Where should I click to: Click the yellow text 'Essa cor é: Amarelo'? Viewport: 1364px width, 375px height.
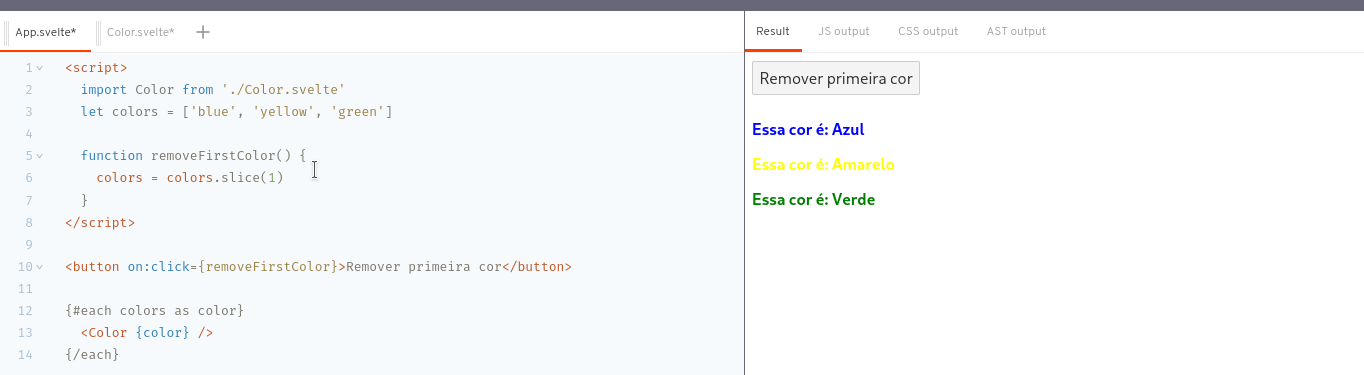(x=823, y=164)
